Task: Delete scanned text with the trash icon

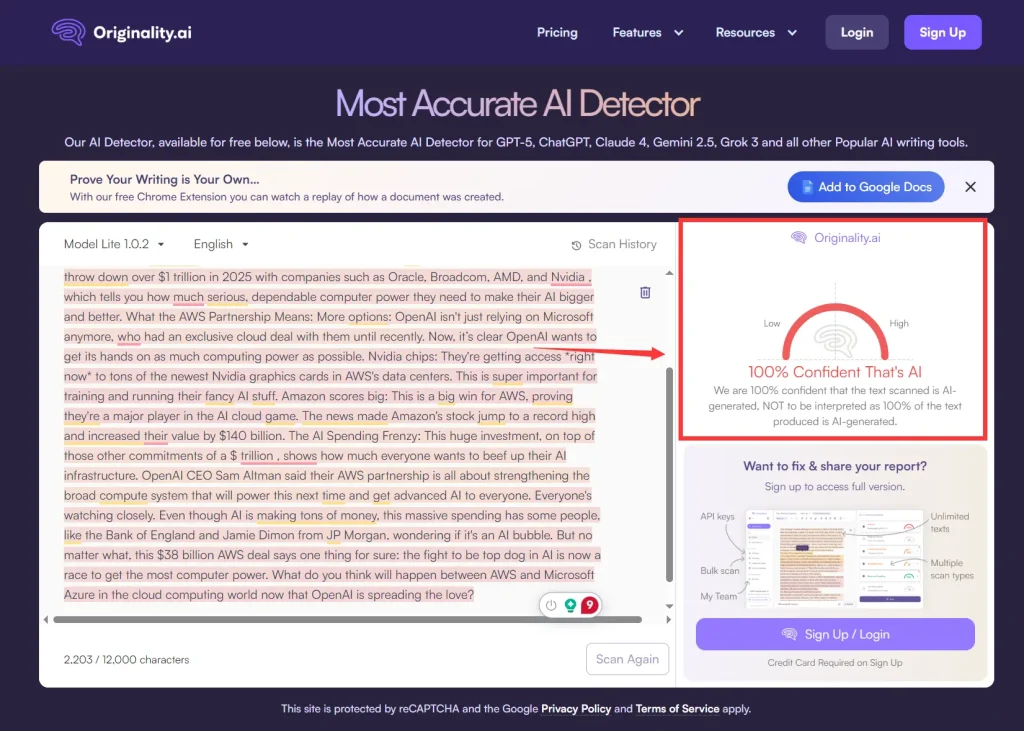Action: point(645,292)
